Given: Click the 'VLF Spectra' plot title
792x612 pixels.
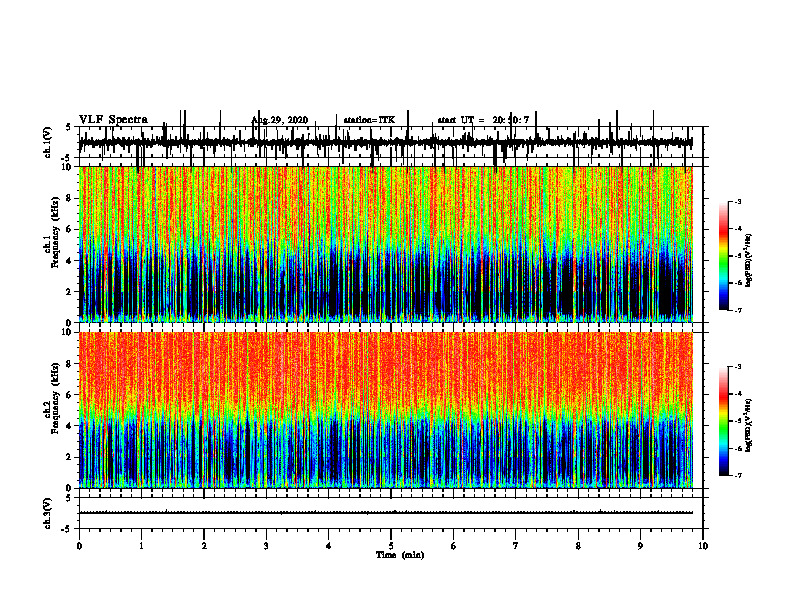Looking at the screenshot, I should tap(113, 120).
